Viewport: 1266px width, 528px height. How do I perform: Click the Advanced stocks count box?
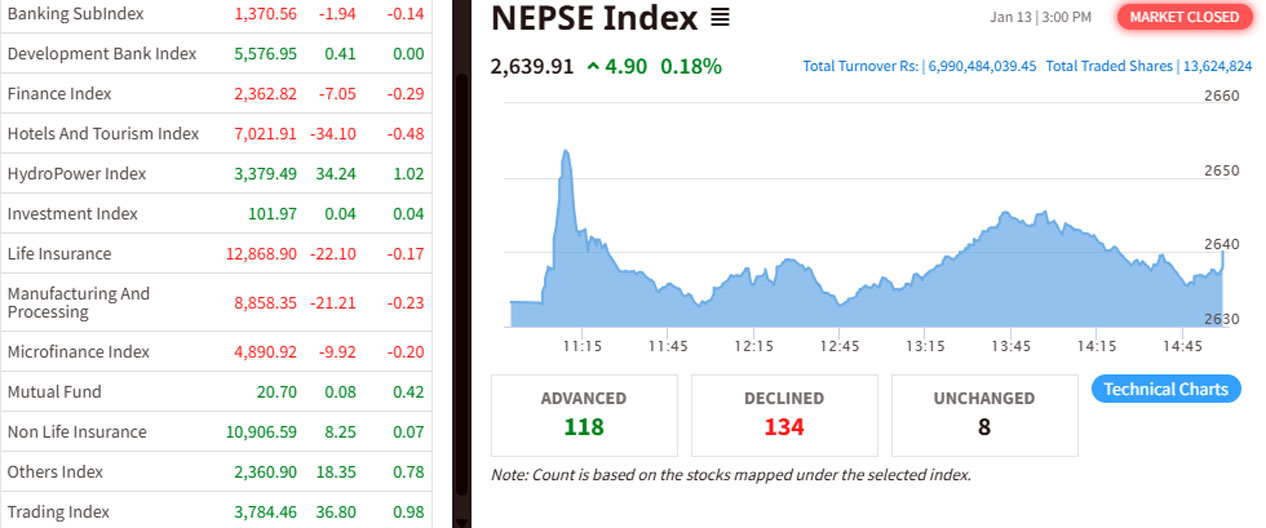pyautogui.click(x=584, y=415)
